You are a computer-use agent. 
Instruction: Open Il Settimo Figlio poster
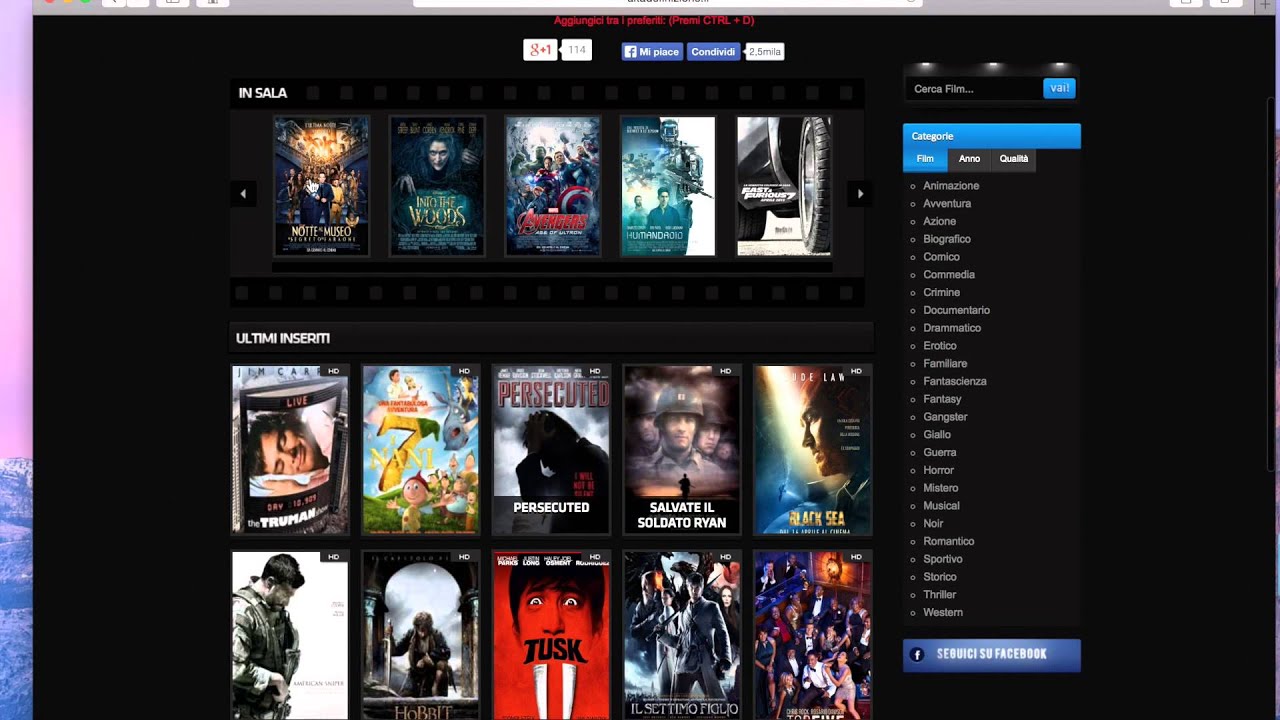click(x=682, y=635)
